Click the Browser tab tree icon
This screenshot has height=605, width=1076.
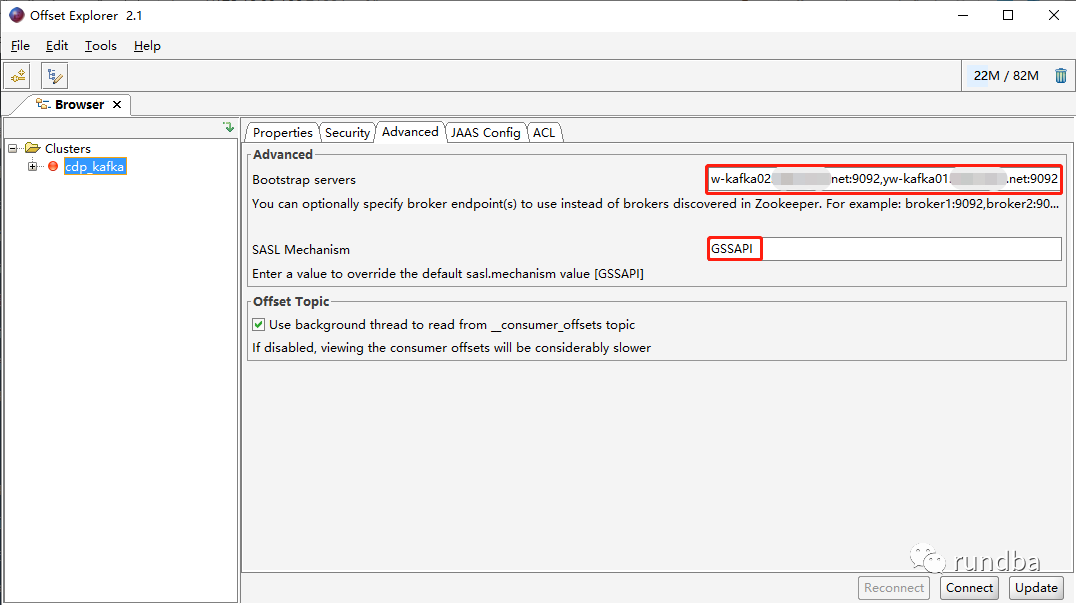pos(43,104)
